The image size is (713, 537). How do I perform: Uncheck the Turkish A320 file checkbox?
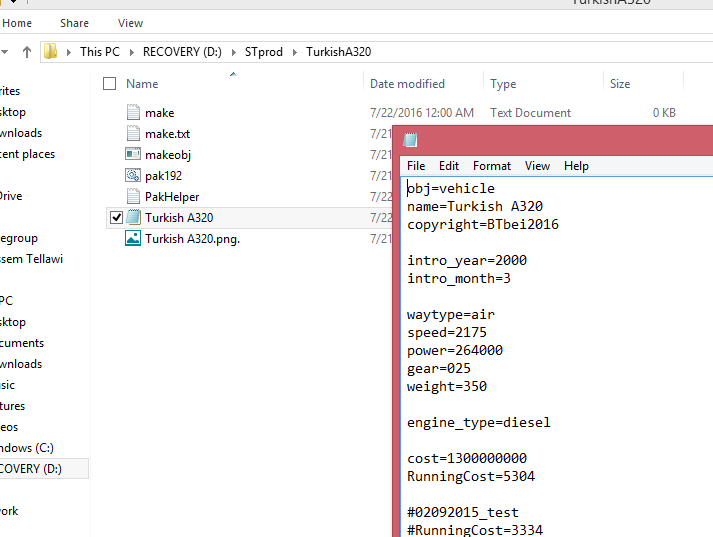pyautogui.click(x=115, y=218)
